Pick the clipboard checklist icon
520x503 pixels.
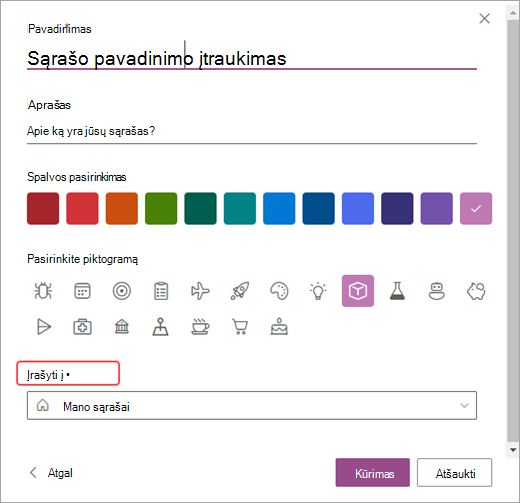tap(161, 291)
